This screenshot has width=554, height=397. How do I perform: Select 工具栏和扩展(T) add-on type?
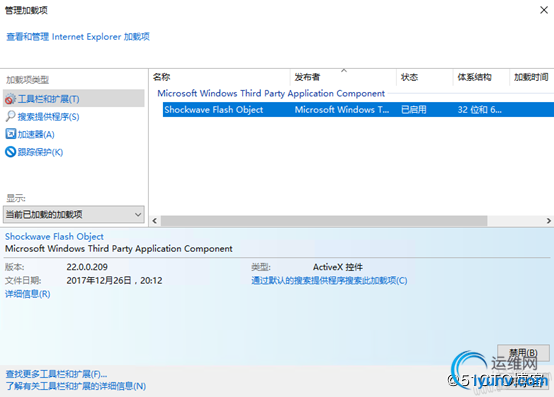tap(74, 99)
